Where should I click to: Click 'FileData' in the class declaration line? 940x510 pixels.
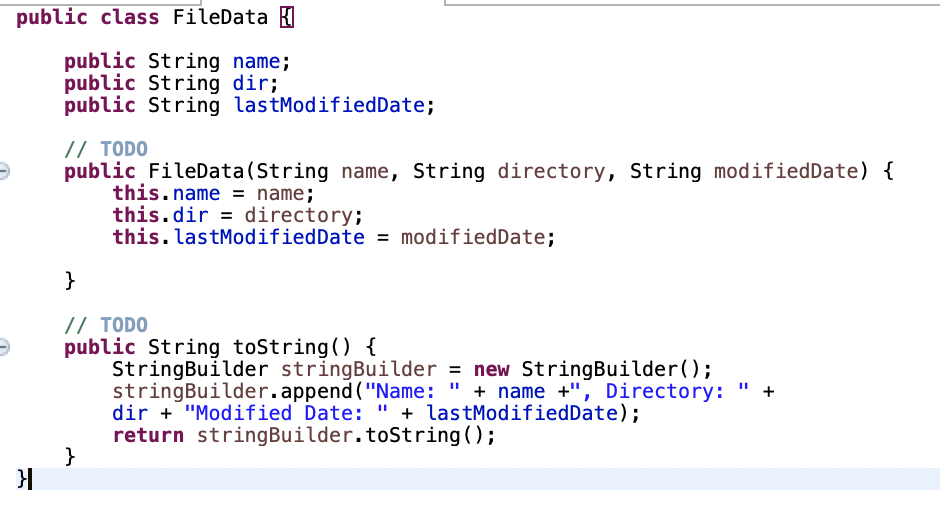point(220,17)
